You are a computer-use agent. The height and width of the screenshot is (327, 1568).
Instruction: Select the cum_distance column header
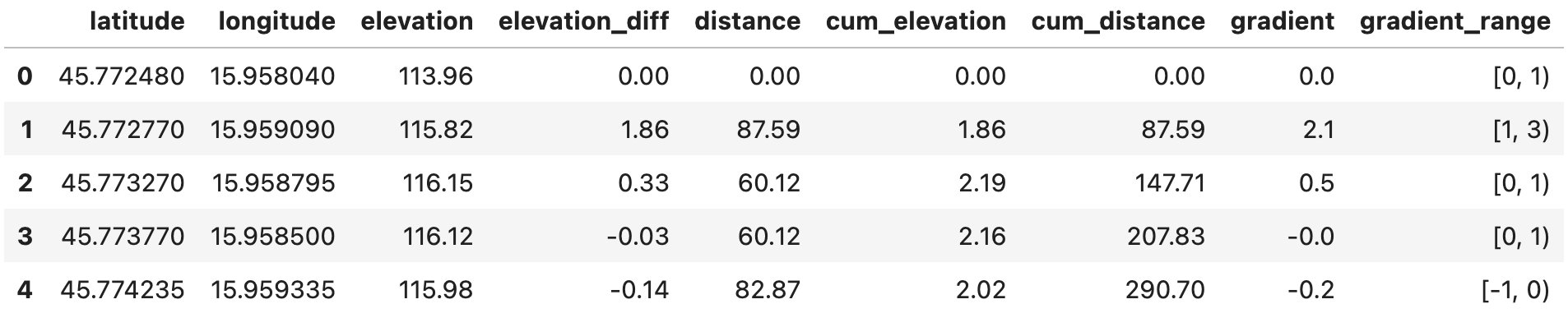1118,22
